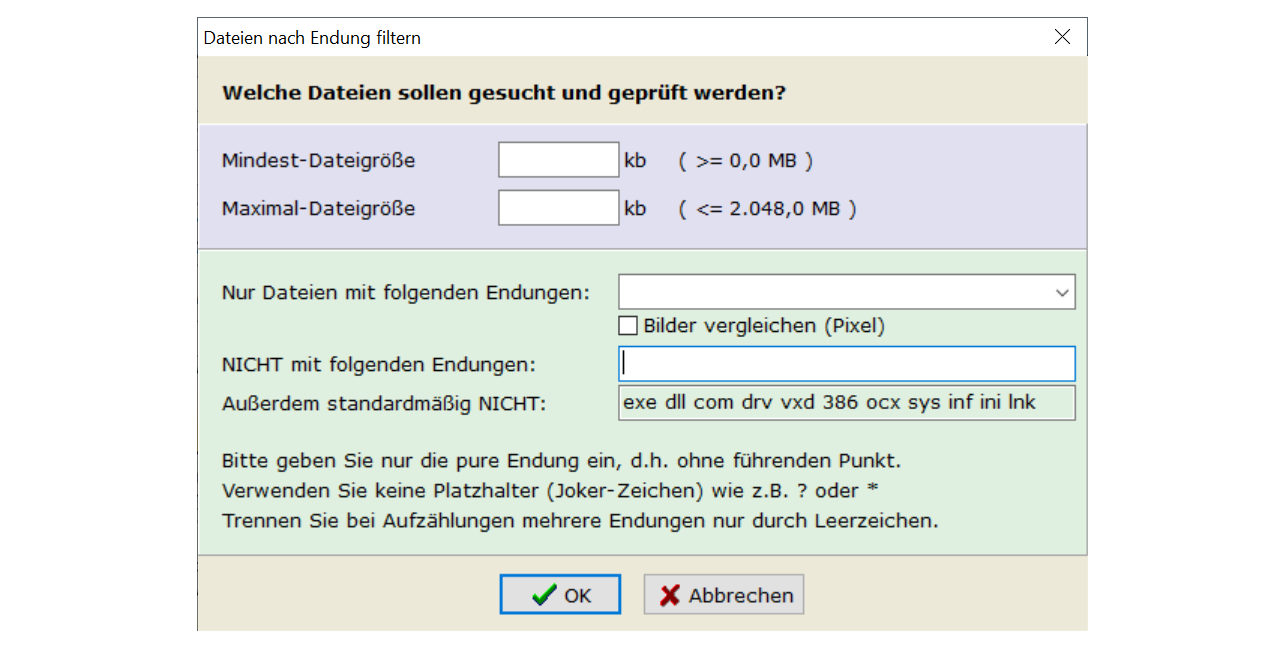Viewport: 1284px width, 648px height.
Task: Close the dialog with the title bar X
Action: pyautogui.click(x=1062, y=37)
